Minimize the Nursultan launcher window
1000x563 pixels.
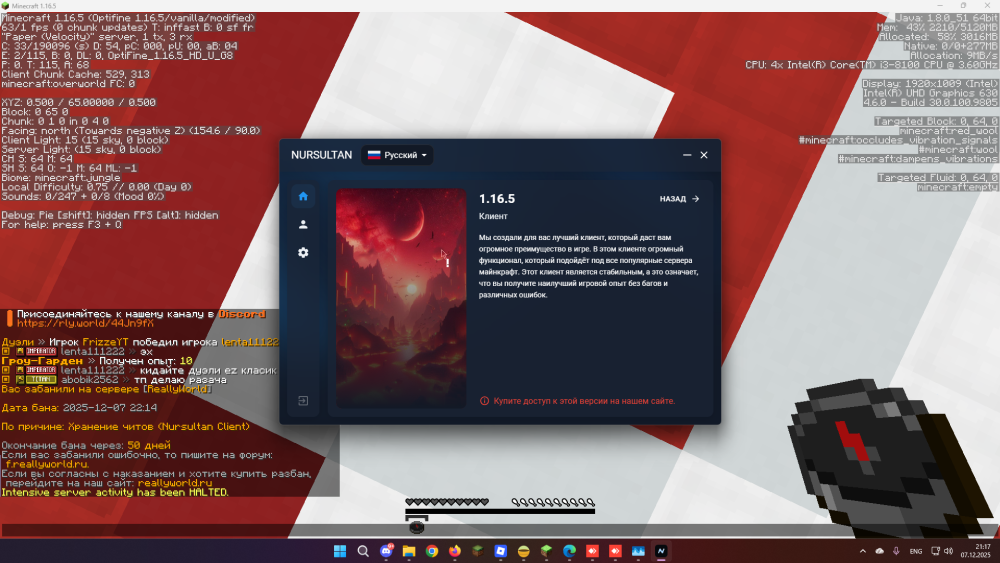point(687,155)
